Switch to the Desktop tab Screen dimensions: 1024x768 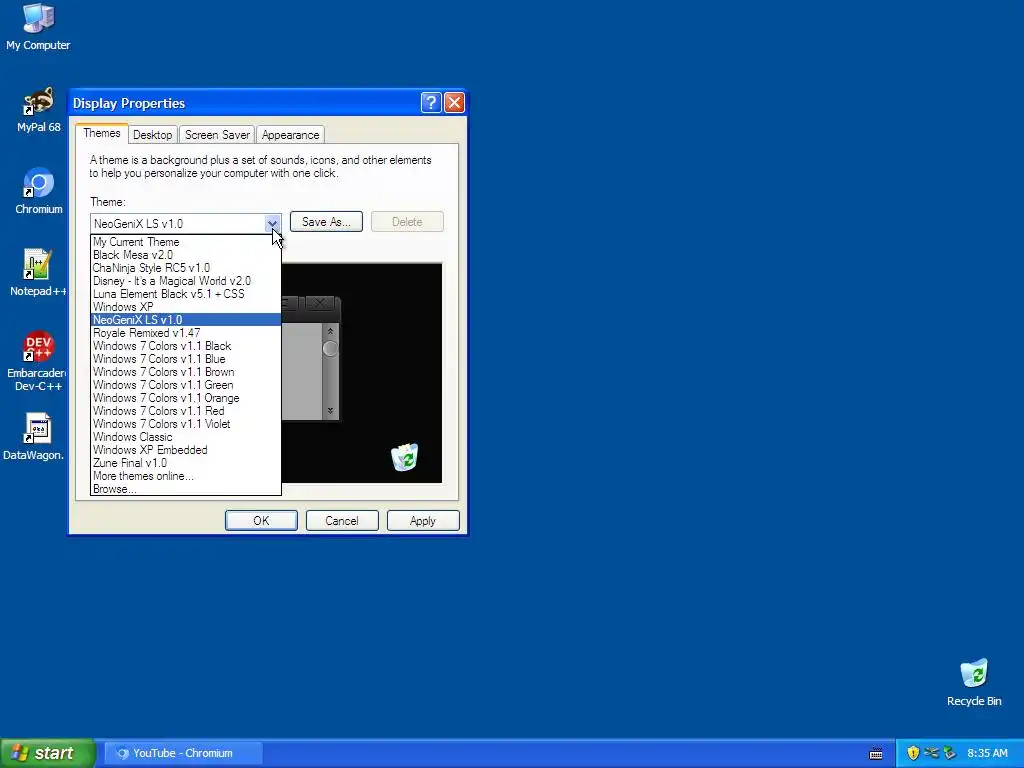(152, 135)
